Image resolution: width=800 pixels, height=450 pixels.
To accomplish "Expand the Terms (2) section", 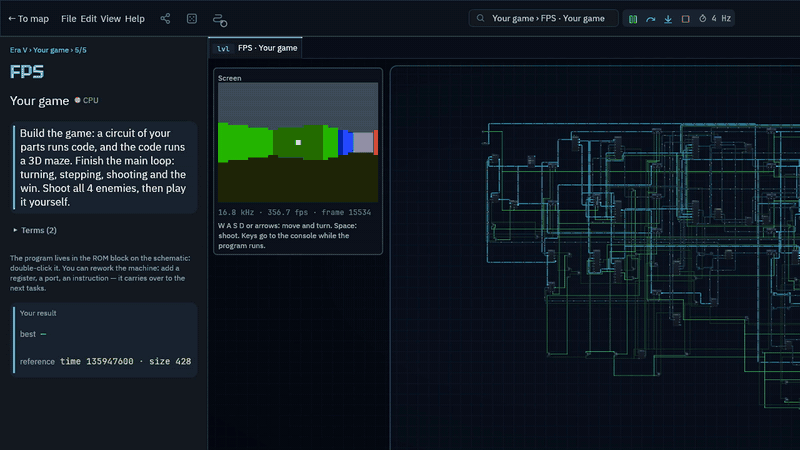I will pos(35,230).
